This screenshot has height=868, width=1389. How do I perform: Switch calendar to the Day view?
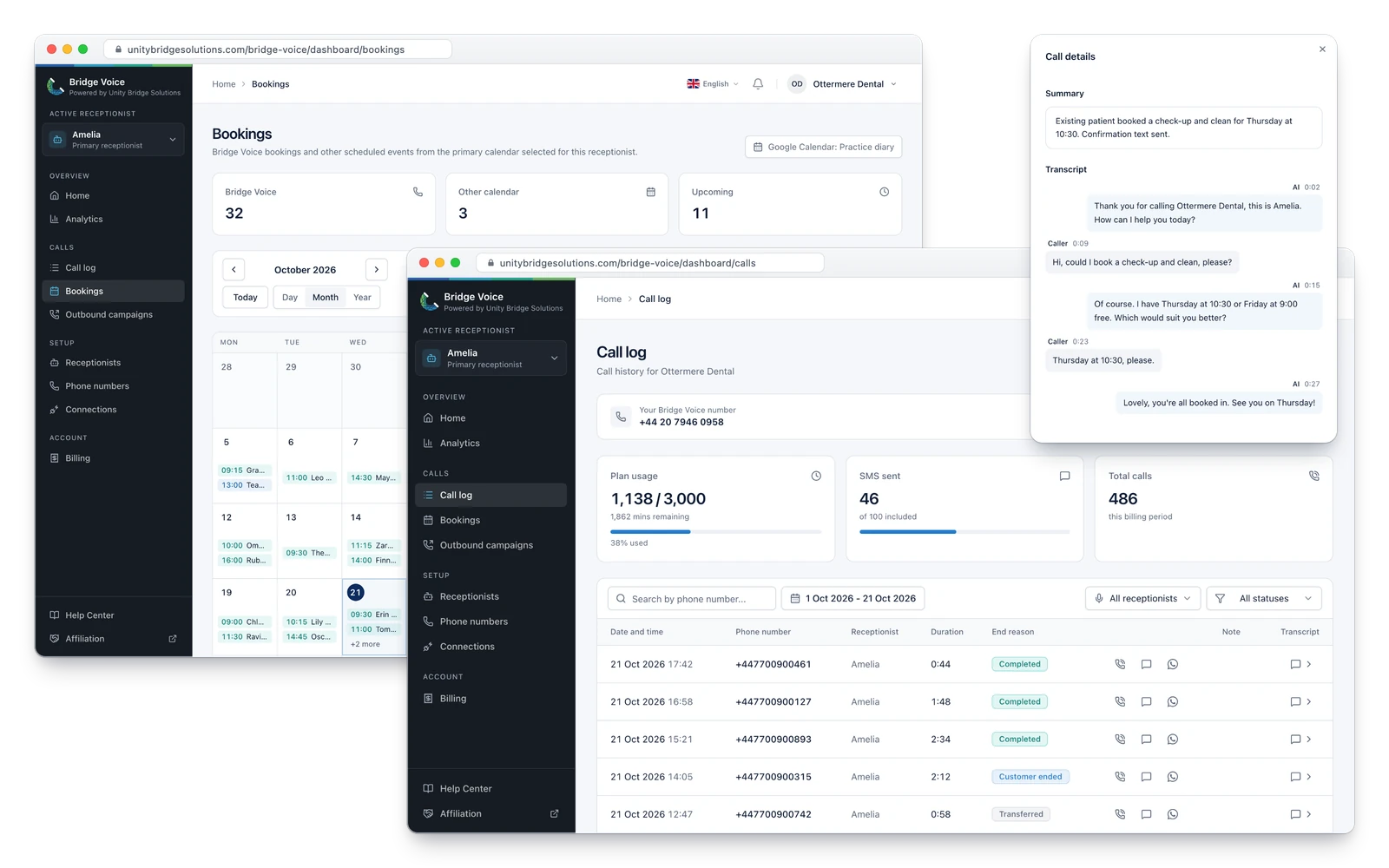pyautogui.click(x=290, y=297)
